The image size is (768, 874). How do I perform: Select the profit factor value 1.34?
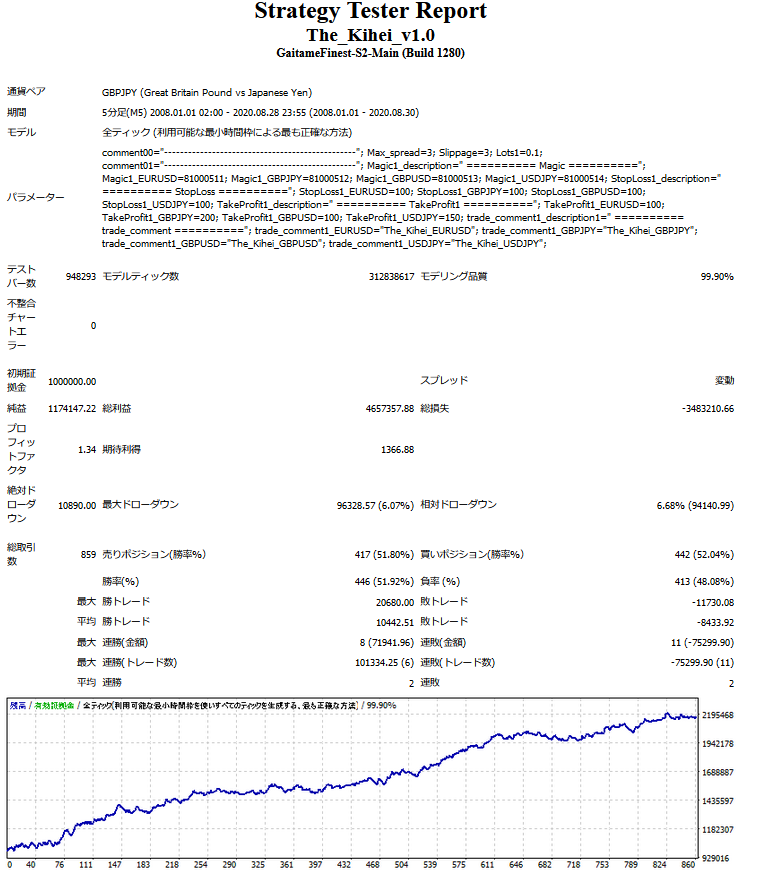[x=86, y=450]
